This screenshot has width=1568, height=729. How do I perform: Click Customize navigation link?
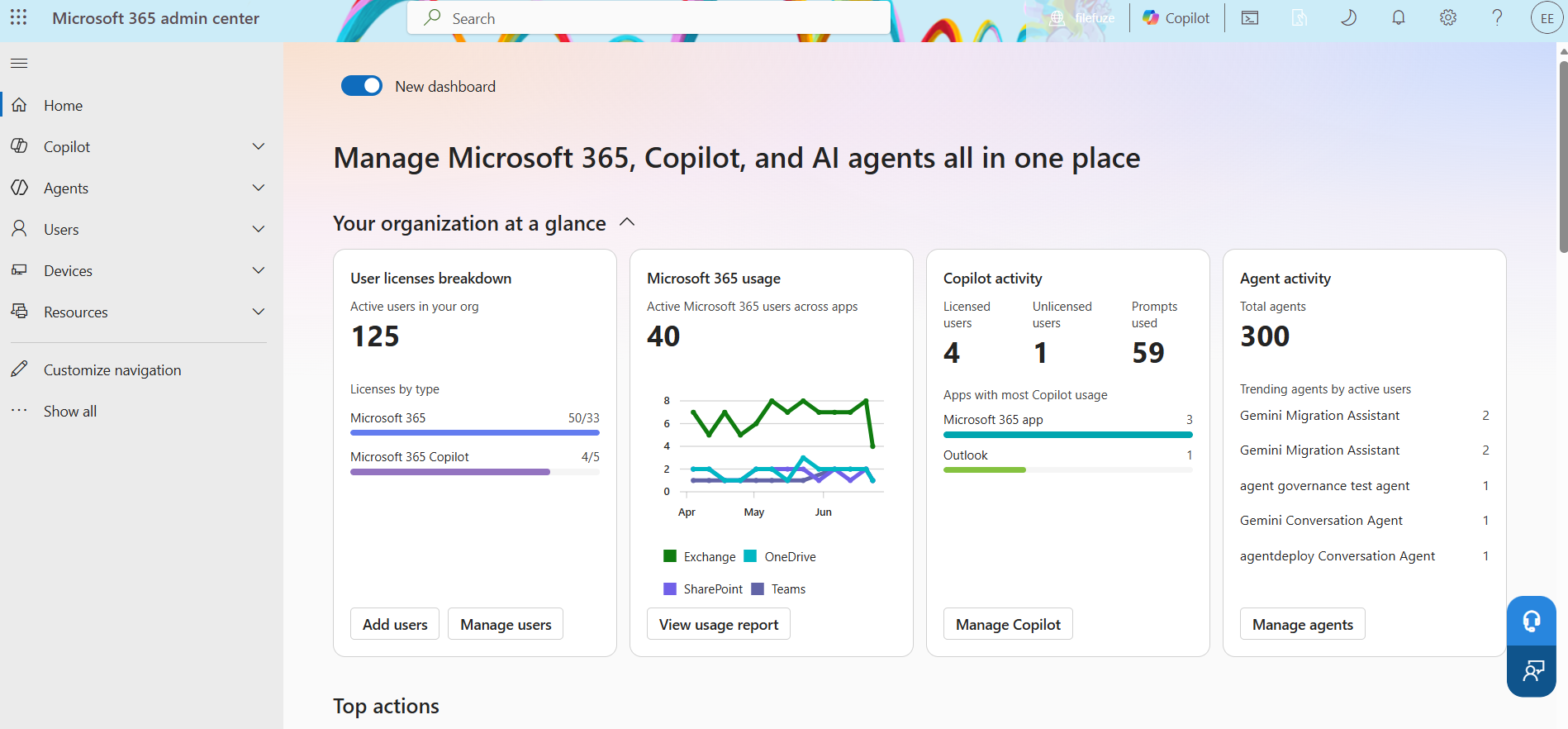coord(112,370)
